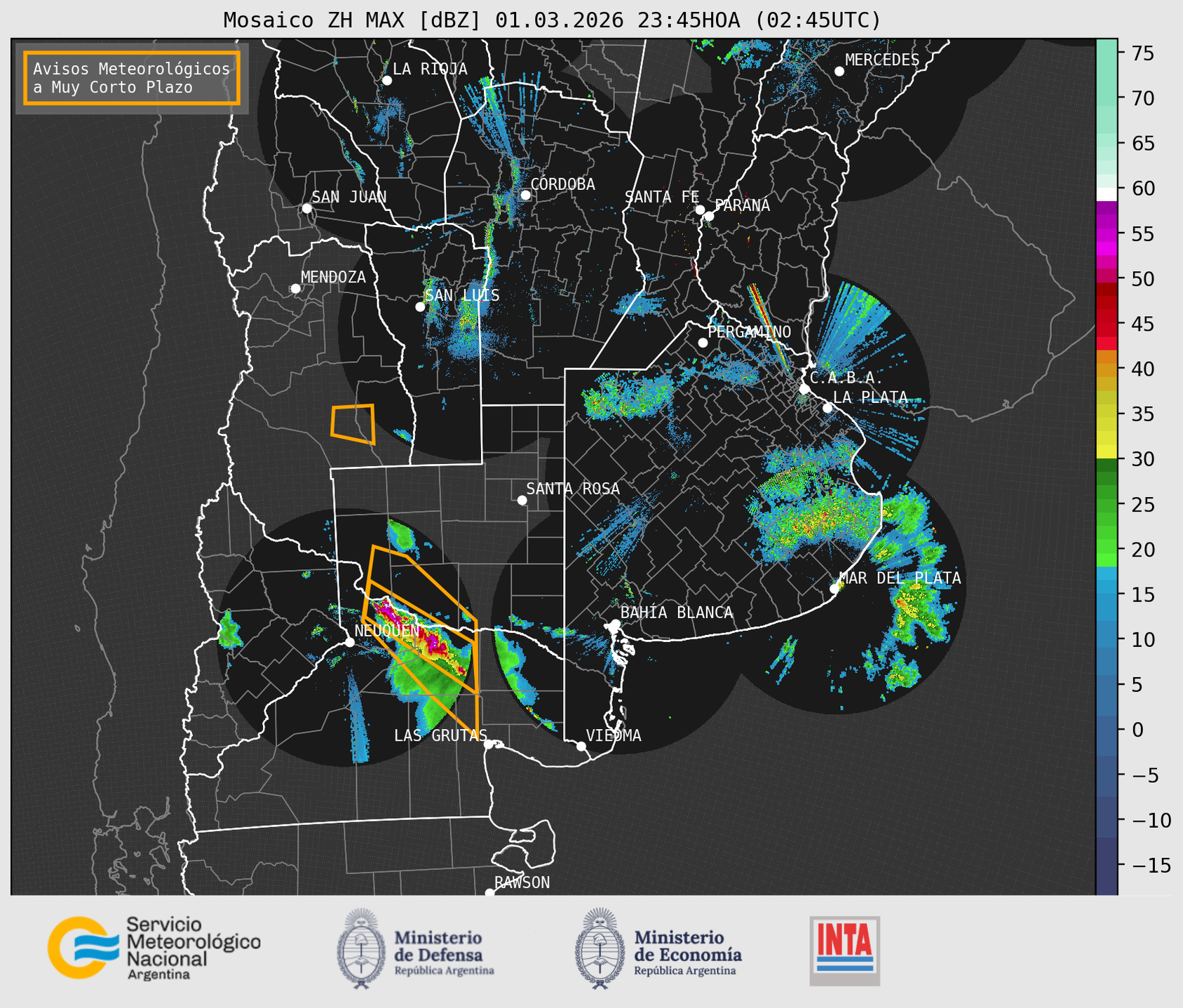Screen dimensions: 1183x1008
Task: Click the orange 40 dBZ color swatch
Action: tap(1107, 370)
